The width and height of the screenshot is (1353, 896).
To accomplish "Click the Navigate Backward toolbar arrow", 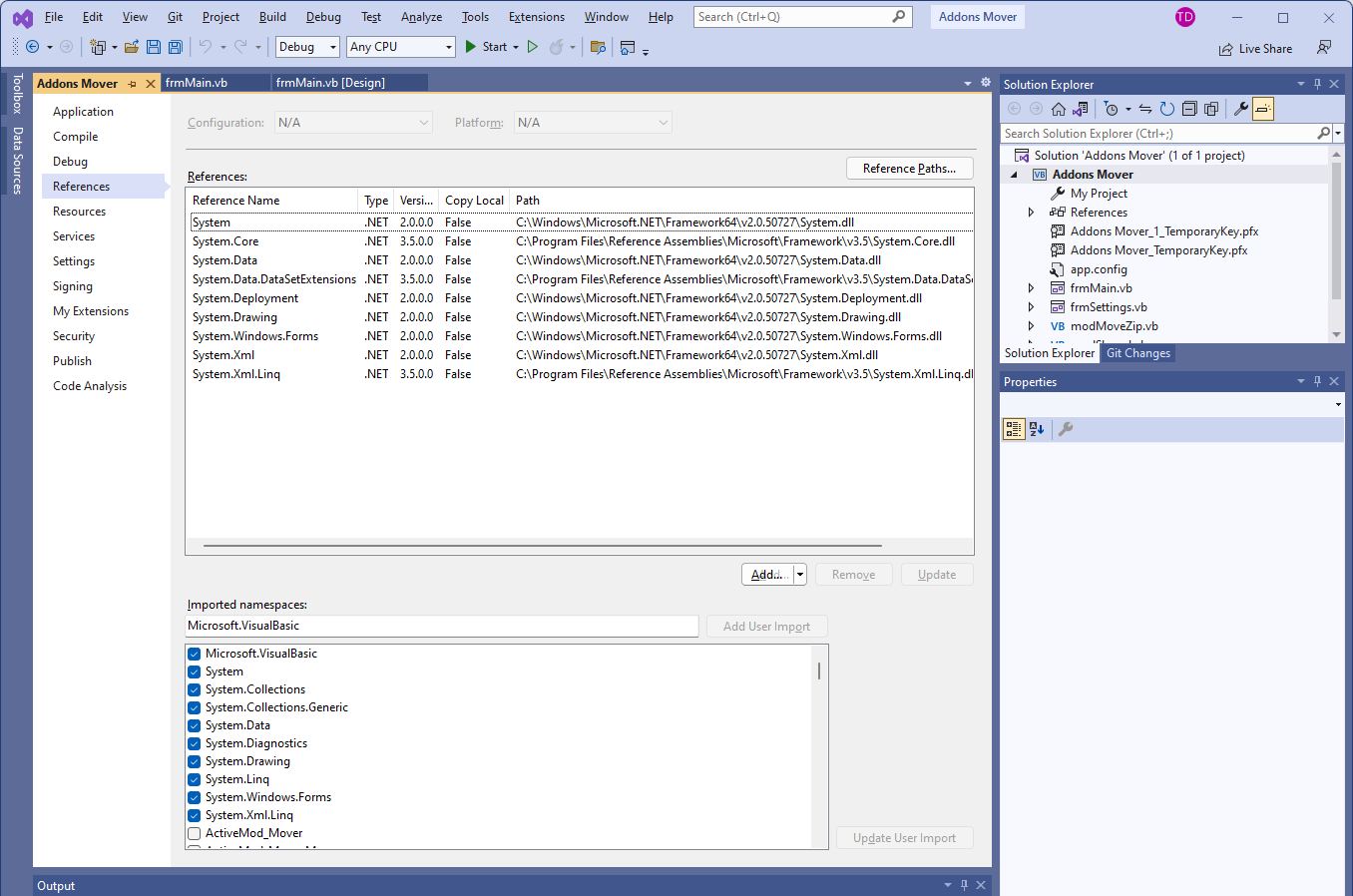I will click(32, 47).
